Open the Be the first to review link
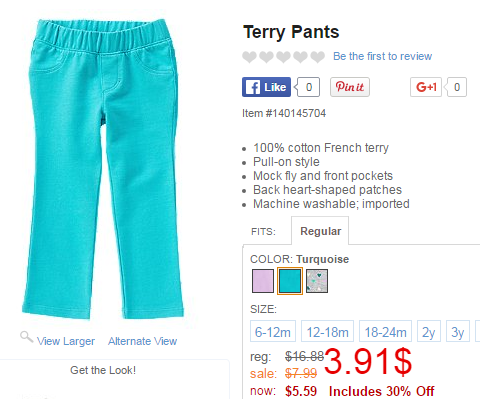 (x=382, y=56)
